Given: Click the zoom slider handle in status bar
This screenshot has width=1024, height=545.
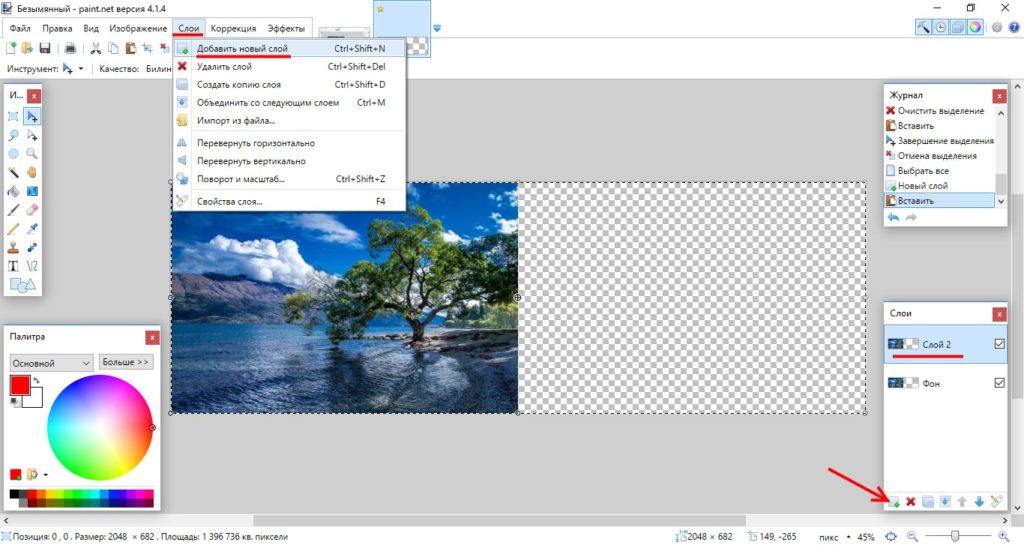Looking at the screenshot, I should (x=955, y=537).
